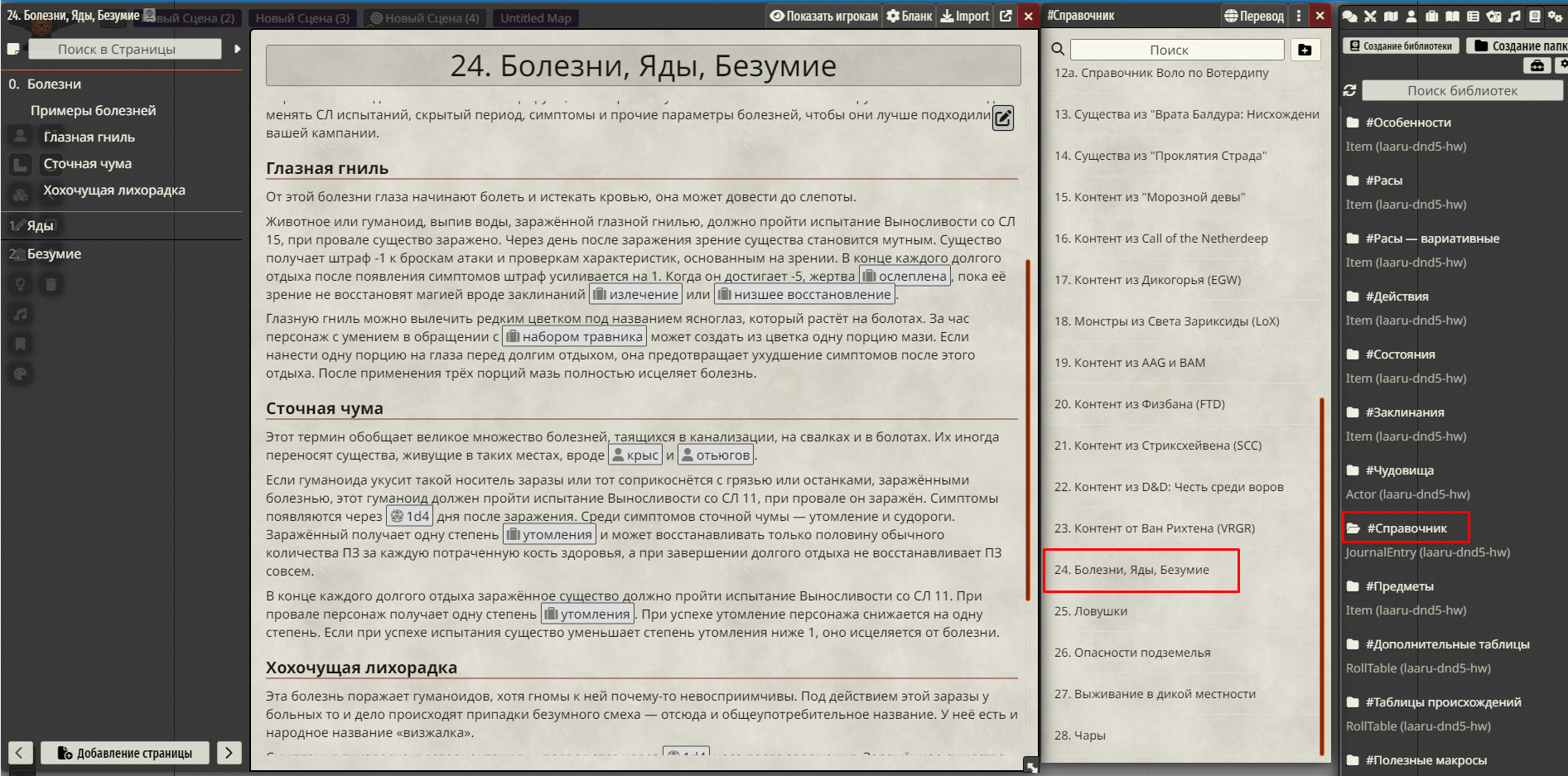Click the edit page pencil icon
Image resolution: width=1568 pixels, height=776 pixels.
pos(1003,118)
